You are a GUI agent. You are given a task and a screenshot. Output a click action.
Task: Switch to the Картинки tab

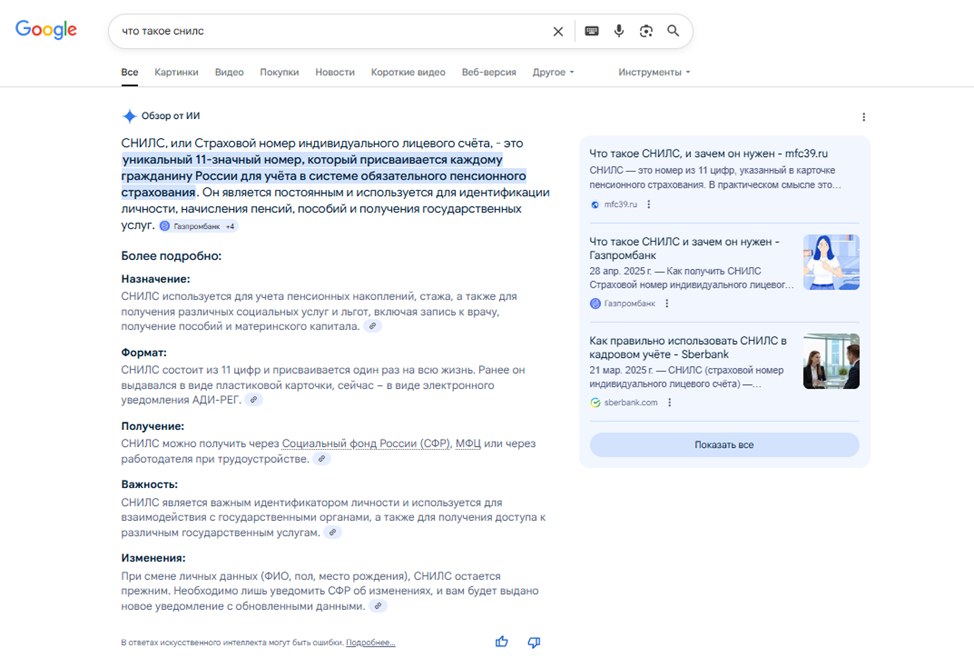(176, 72)
